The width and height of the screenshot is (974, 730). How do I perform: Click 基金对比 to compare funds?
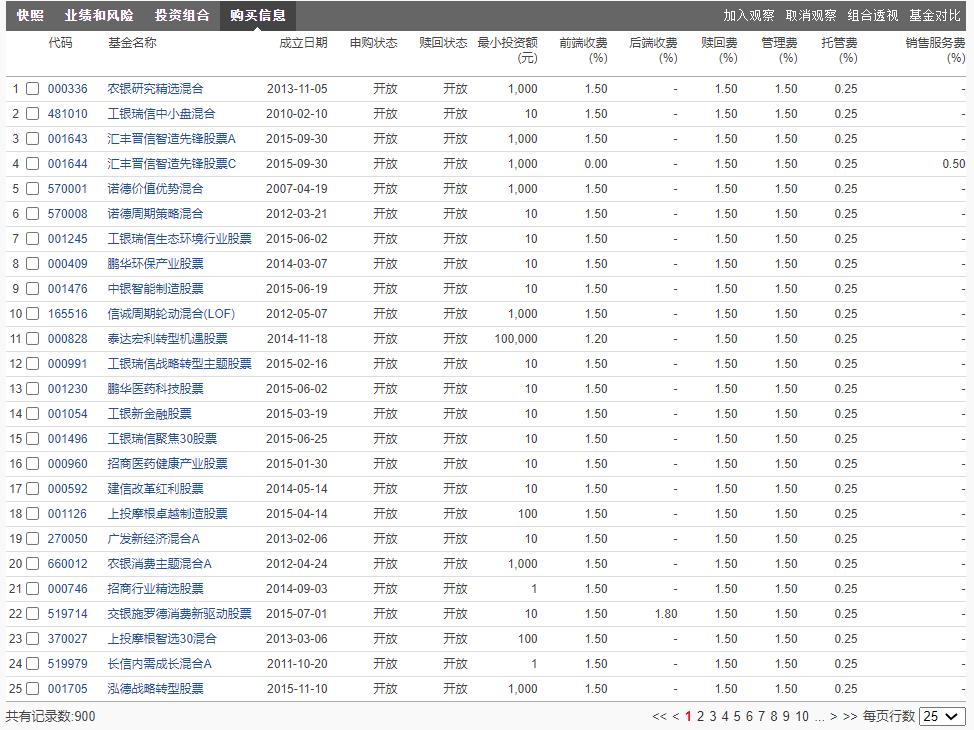(935, 16)
